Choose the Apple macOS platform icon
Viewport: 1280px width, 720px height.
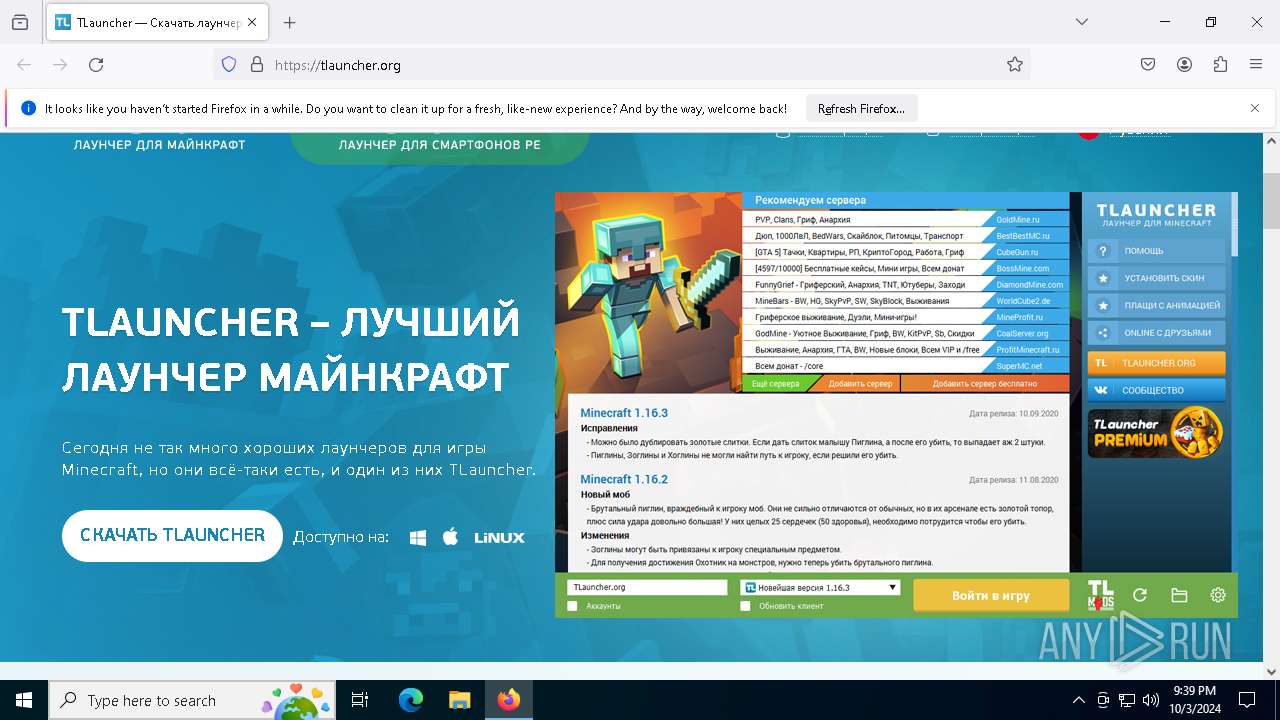451,537
